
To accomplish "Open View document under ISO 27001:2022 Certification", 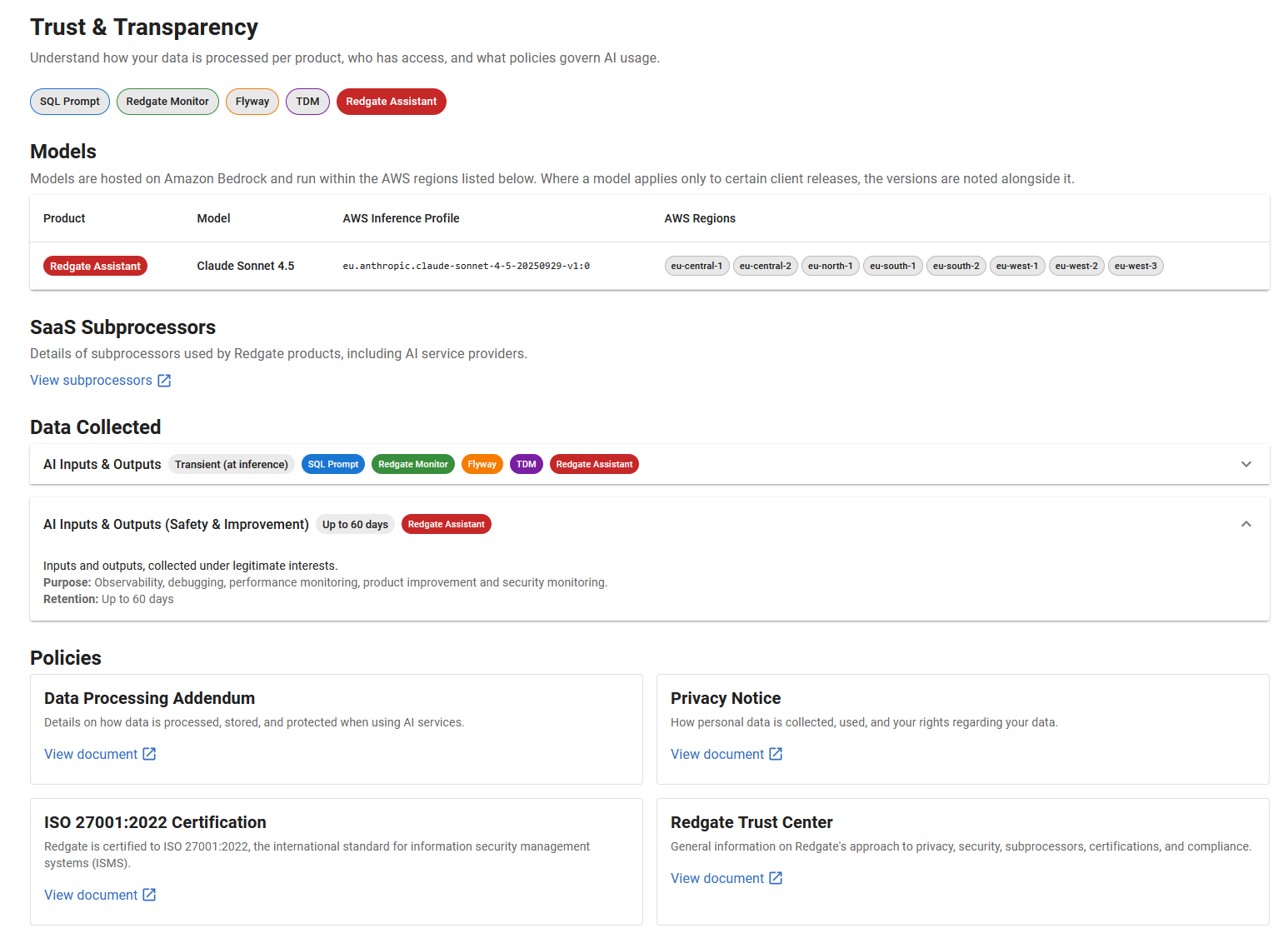I will [x=100, y=896].
